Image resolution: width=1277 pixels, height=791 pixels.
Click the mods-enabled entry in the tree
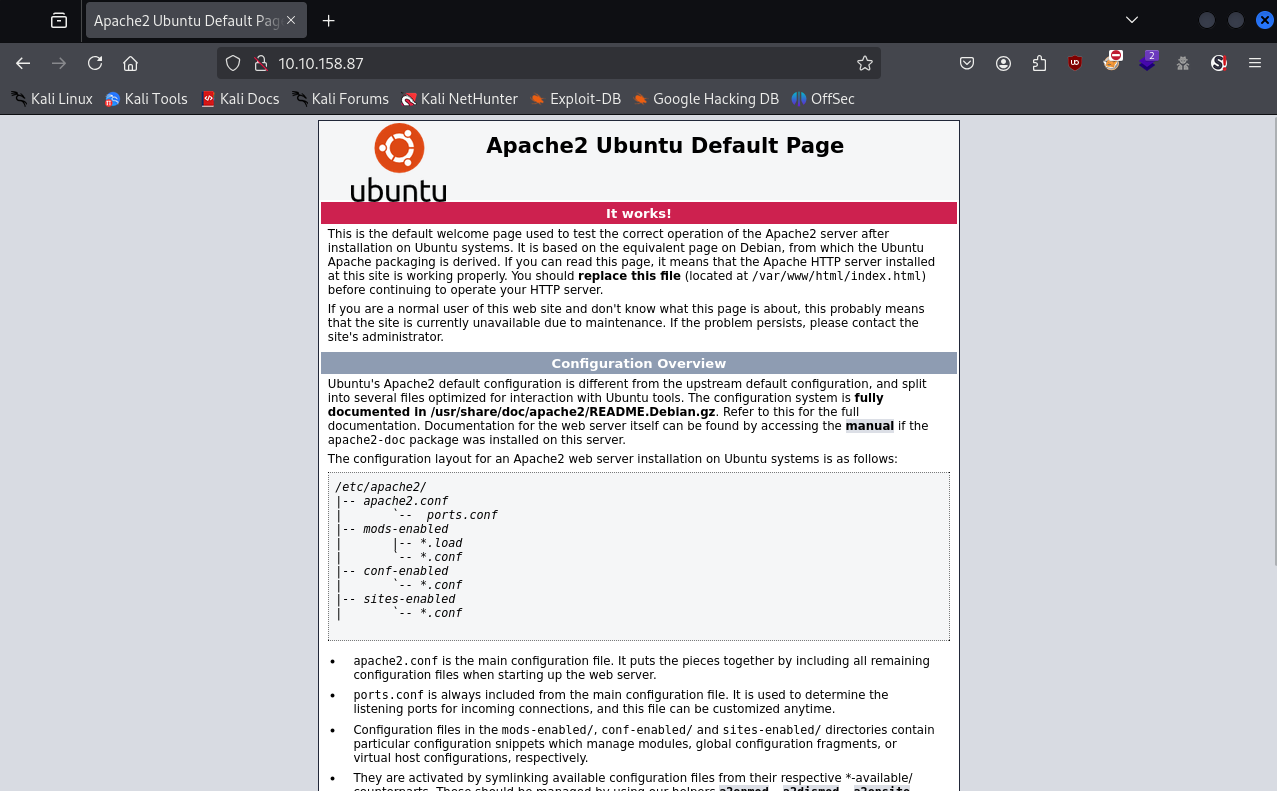[x=406, y=529]
